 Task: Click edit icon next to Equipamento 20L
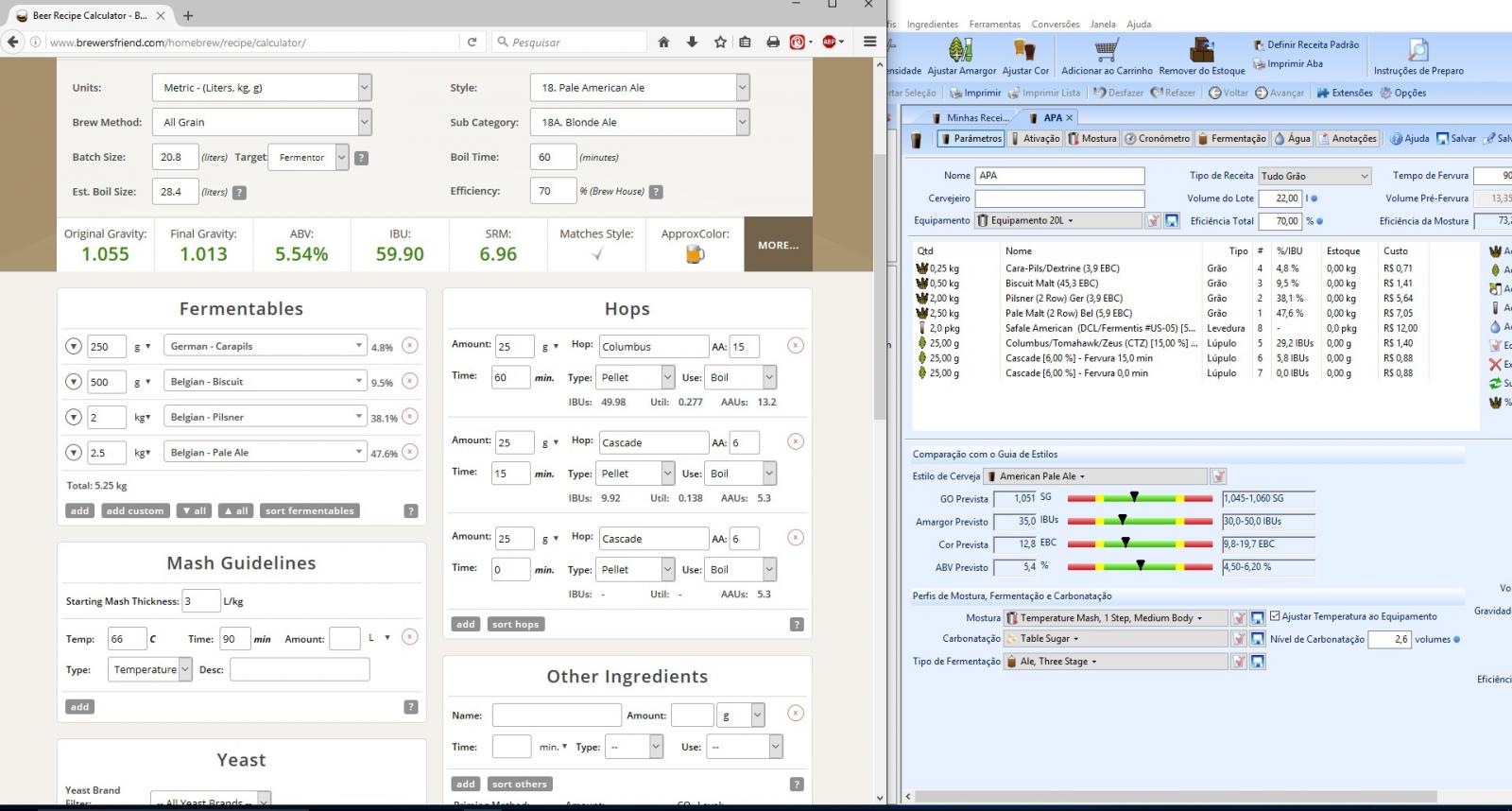pos(1153,220)
